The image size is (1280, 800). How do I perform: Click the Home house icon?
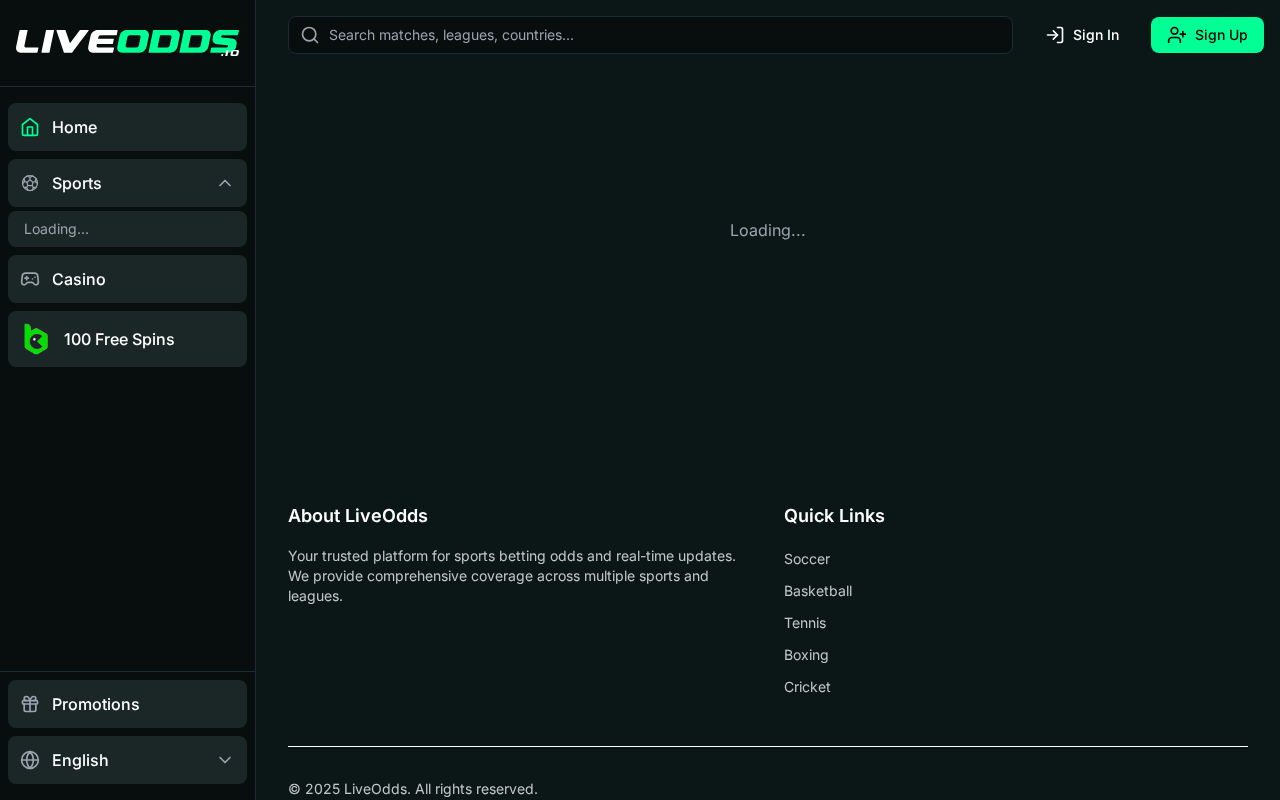(30, 127)
